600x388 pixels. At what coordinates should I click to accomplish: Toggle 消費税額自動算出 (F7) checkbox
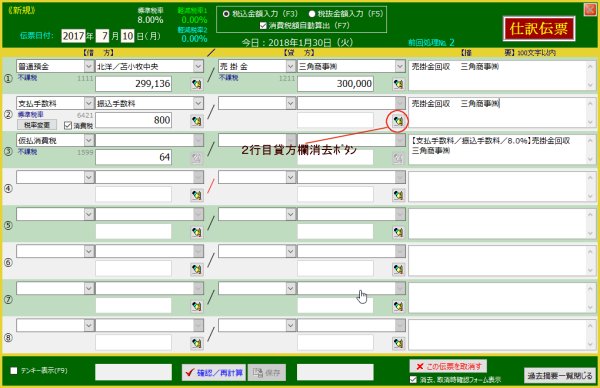pyautogui.click(x=263, y=26)
